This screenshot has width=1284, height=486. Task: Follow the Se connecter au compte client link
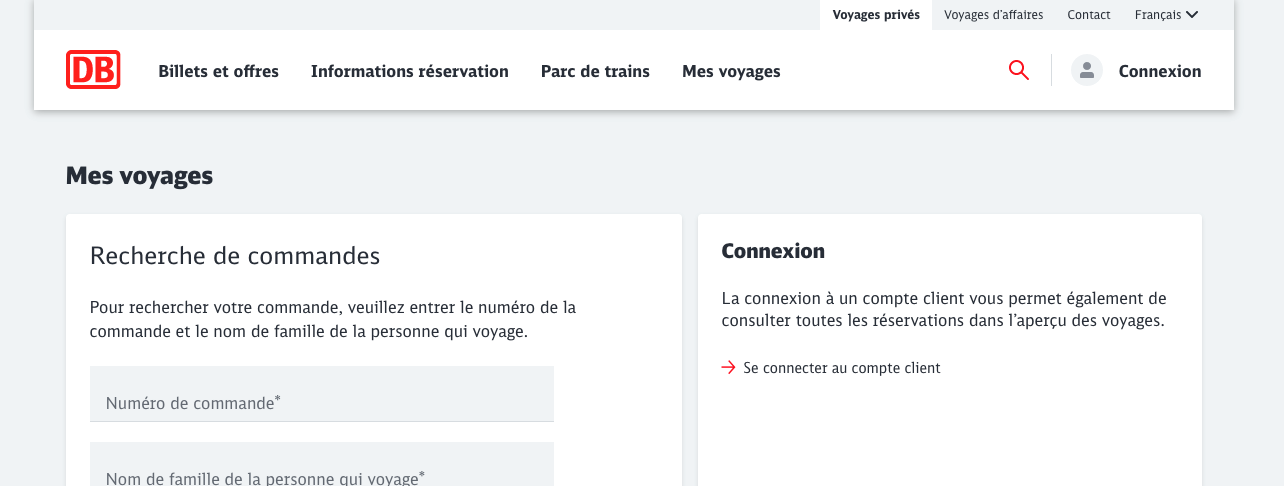click(841, 368)
